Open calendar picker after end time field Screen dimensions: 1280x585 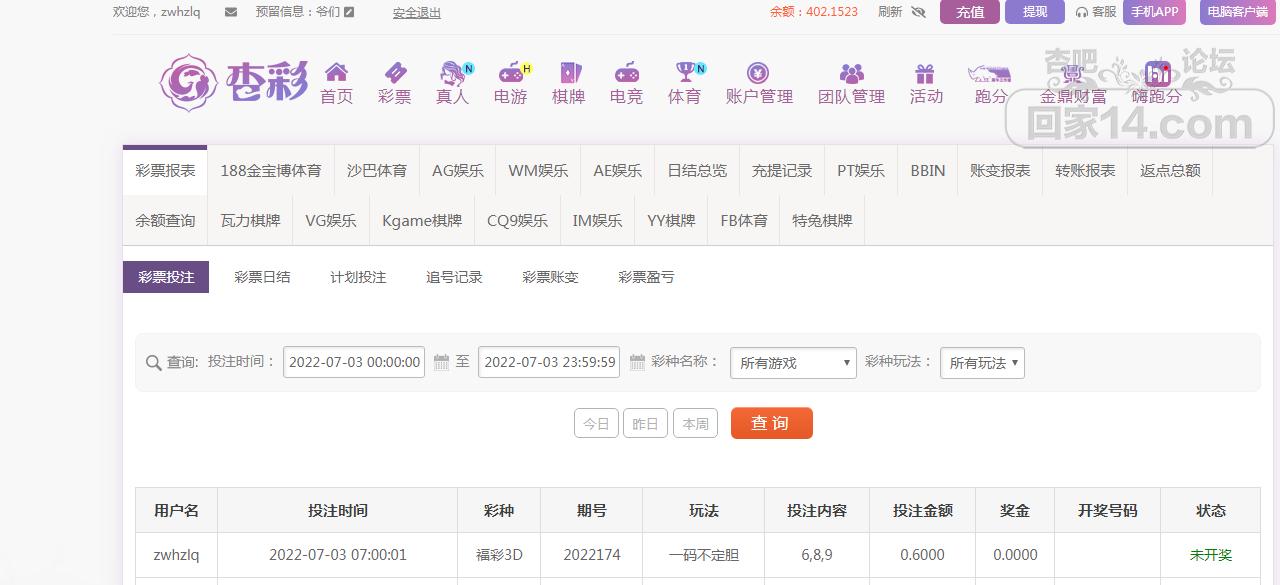click(636, 363)
